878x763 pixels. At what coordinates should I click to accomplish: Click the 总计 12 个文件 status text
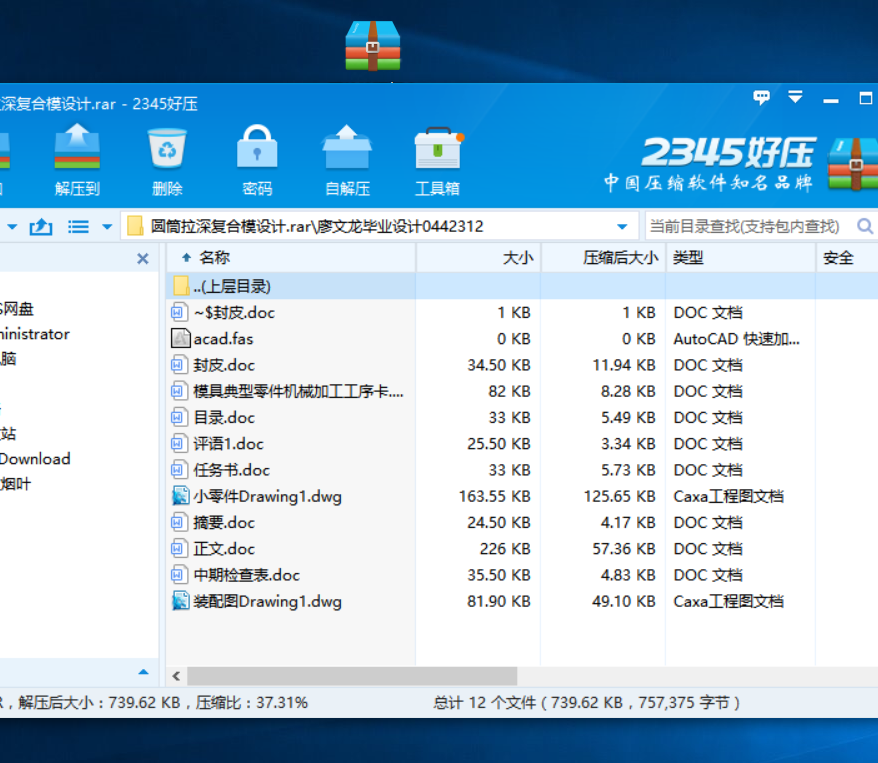coord(485,702)
